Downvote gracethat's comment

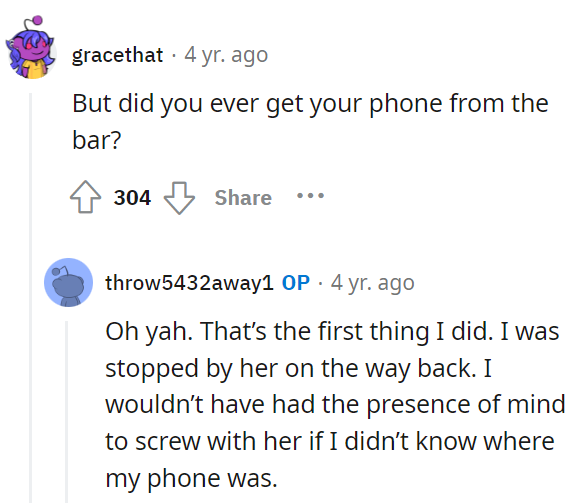(179, 198)
